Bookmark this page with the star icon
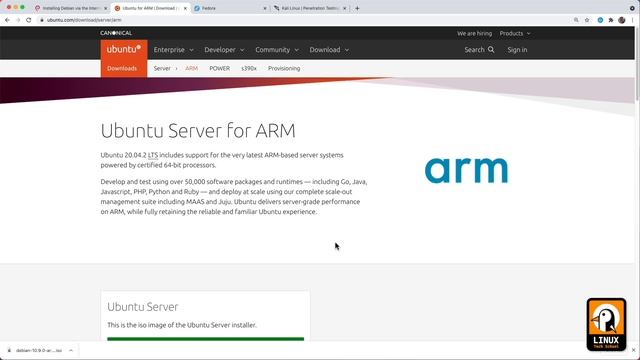Viewport: 640px width, 360px height. coord(587,20)
